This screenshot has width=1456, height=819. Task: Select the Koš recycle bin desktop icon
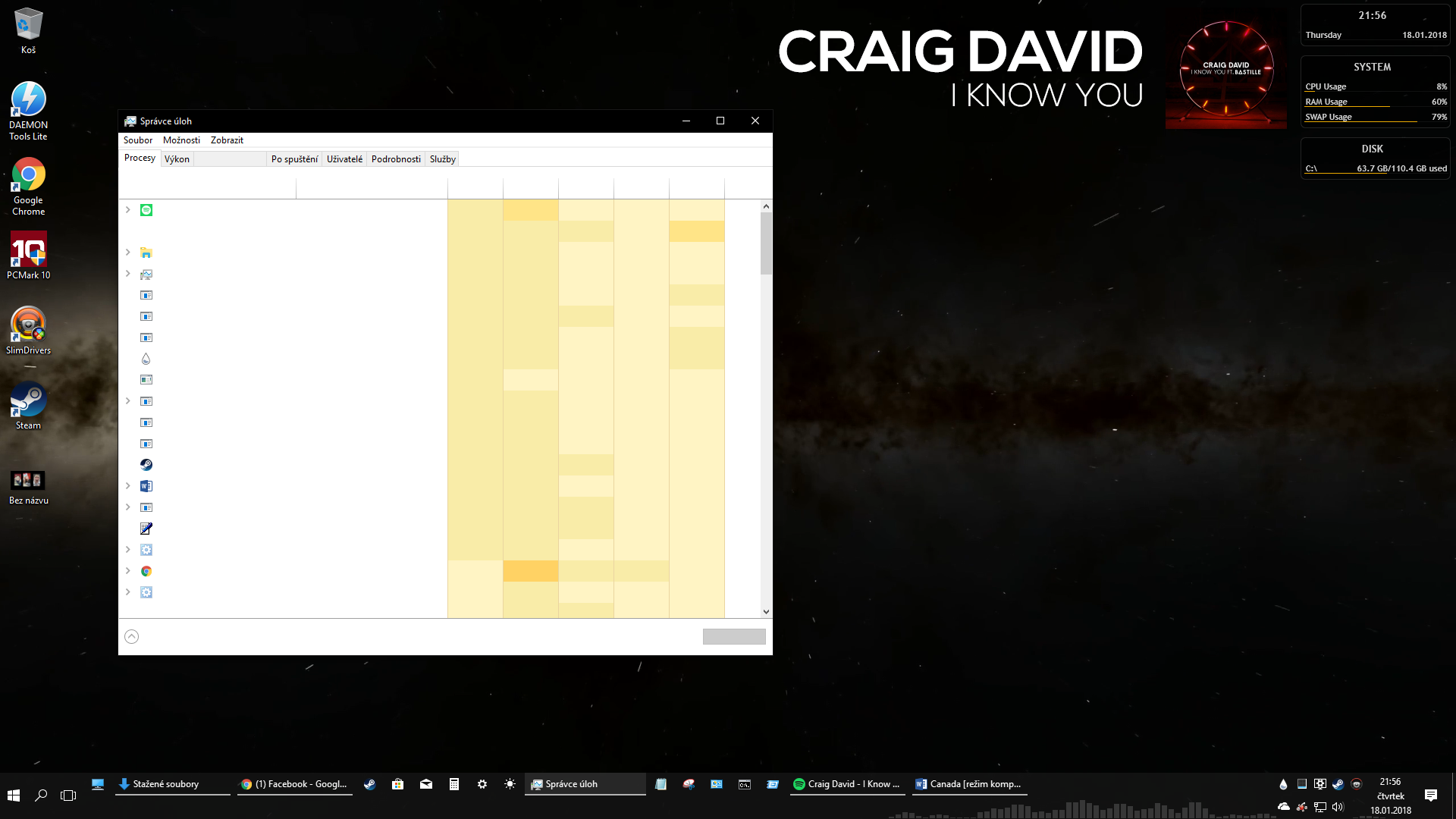(x=28, y=31)
